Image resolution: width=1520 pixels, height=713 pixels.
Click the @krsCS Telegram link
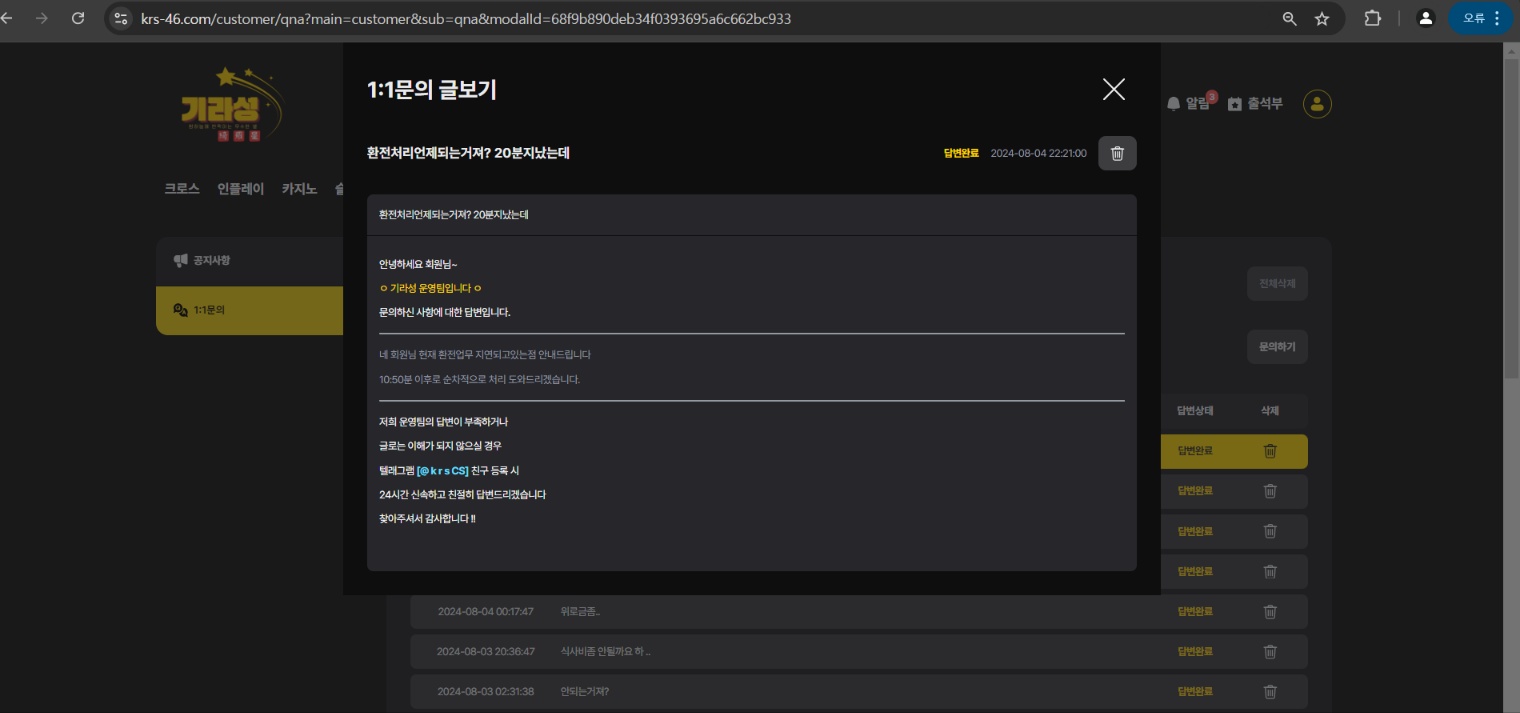coord(443,471)
